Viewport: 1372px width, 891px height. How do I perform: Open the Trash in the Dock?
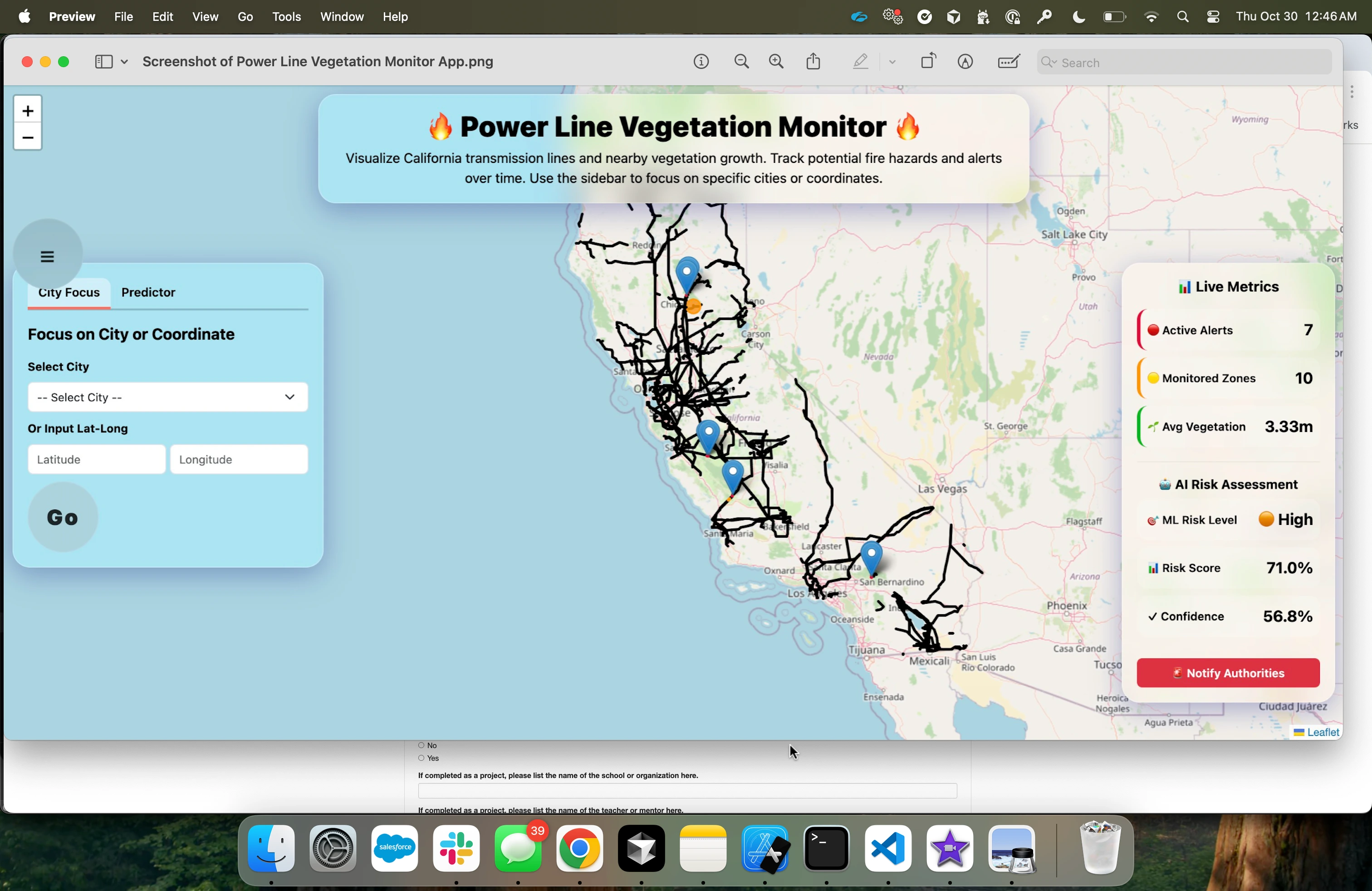pyautogui.click(x=1101, y=848)
